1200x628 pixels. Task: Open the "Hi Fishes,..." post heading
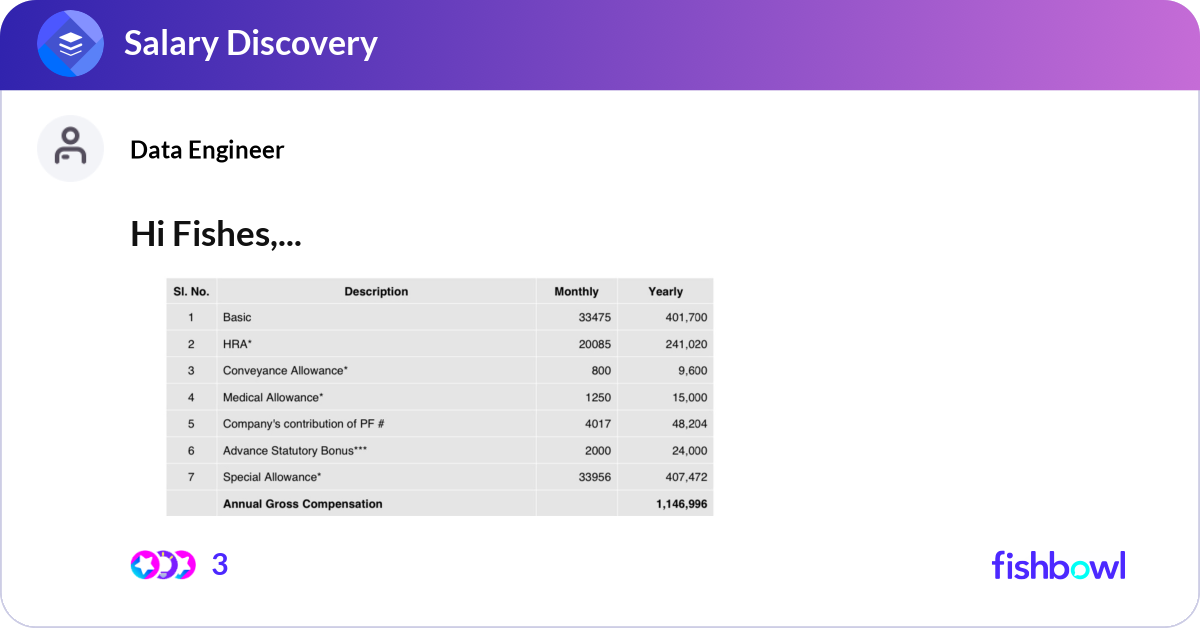pos(216,234)
